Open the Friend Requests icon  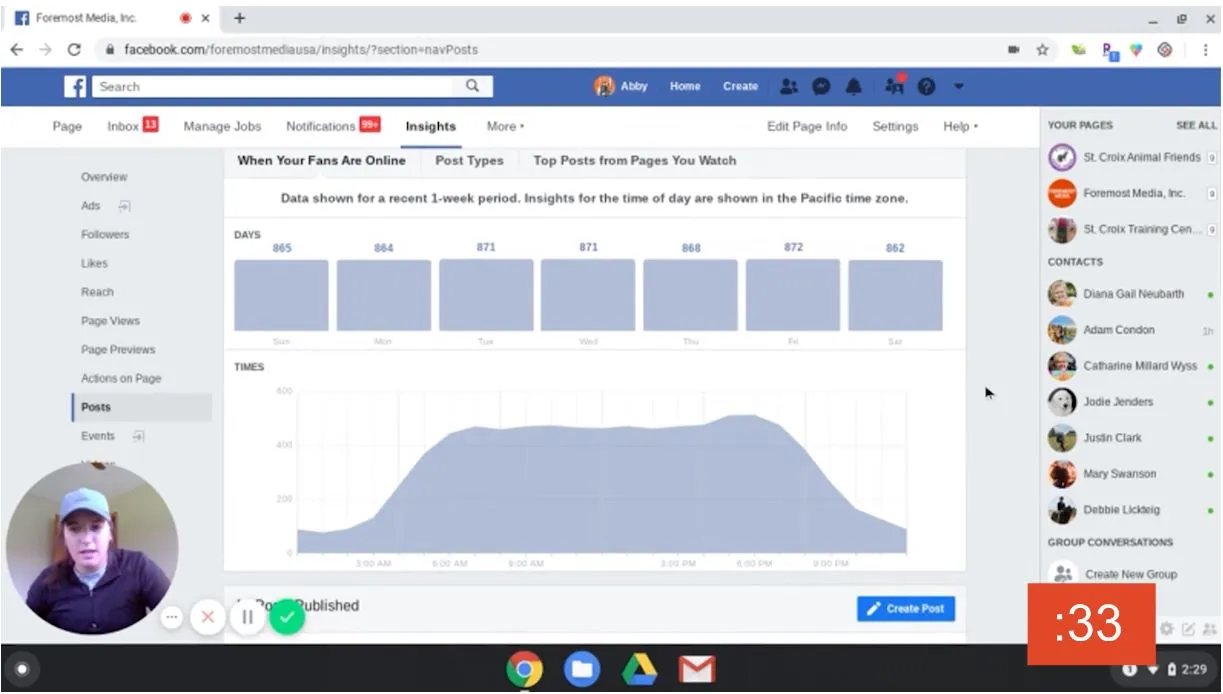pos(788,86)
